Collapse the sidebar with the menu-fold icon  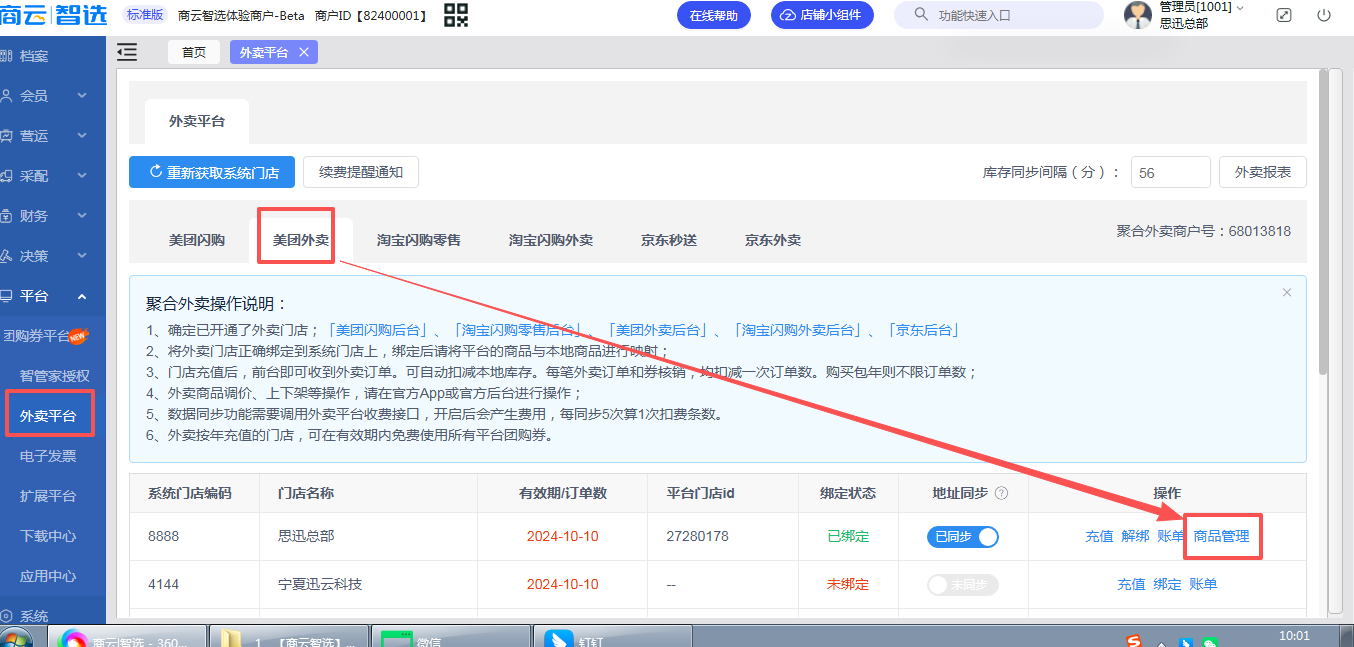pyautogui.click(x=127, y=52)
